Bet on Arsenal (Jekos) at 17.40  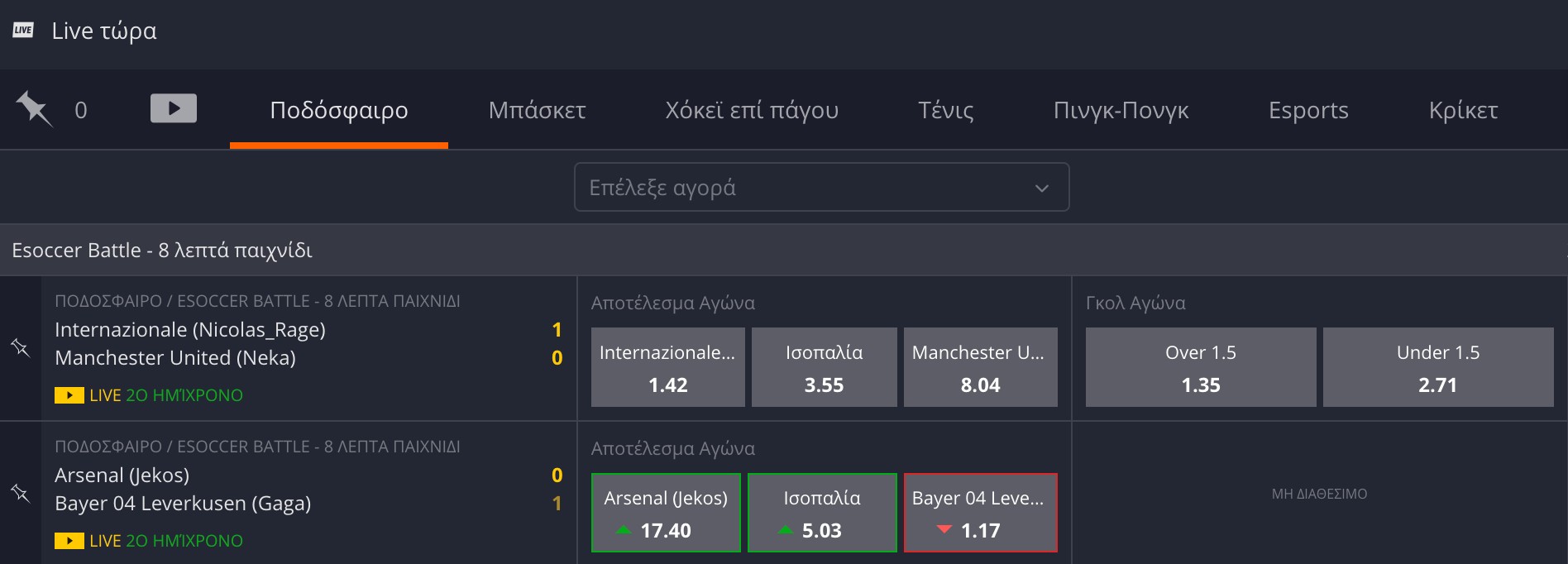(666, 513)
